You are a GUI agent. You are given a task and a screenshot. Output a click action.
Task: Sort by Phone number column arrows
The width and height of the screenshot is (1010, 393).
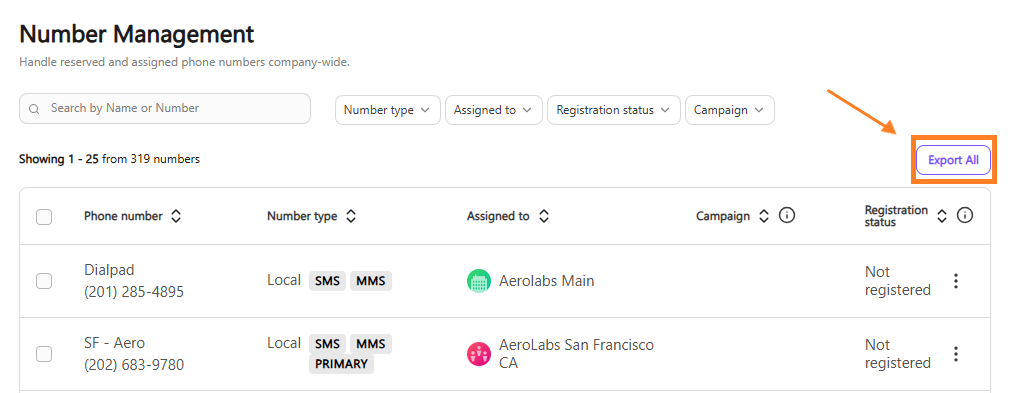click(x=176, y=216)
